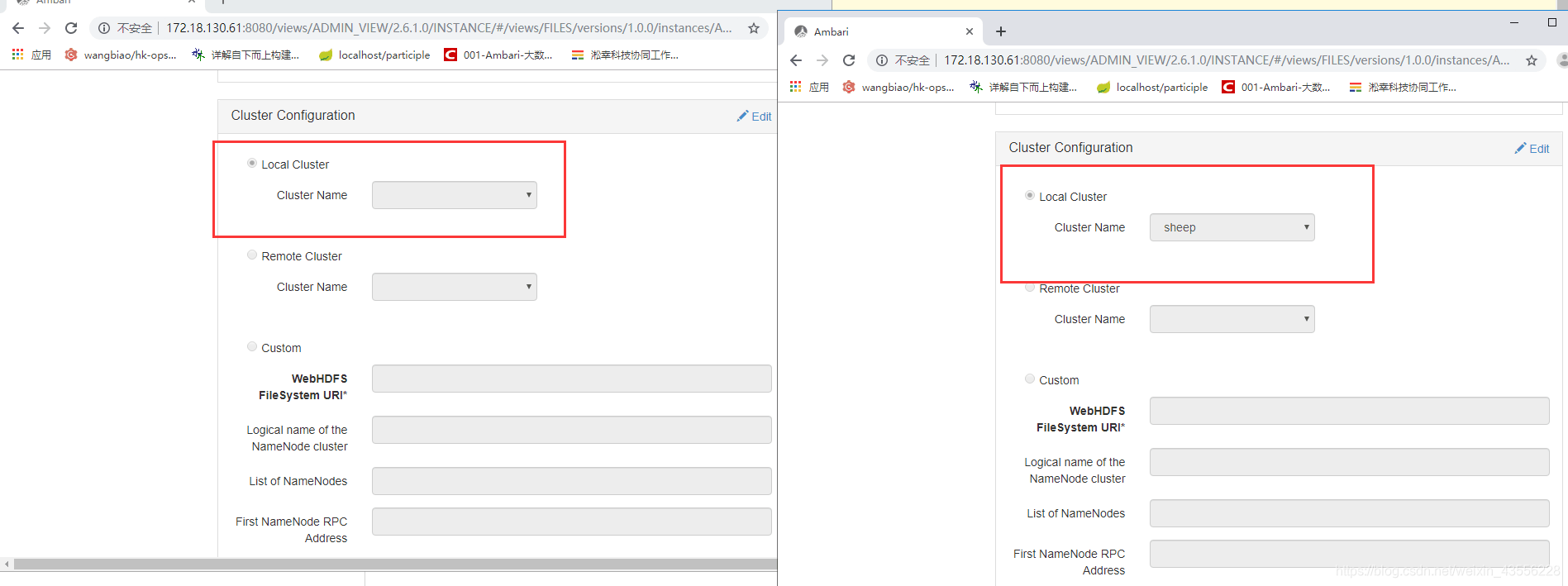Click horizontal scrollbar in left window
Image resolution: width=1568 pixels, height=586 pixels.
click(395, 564)
